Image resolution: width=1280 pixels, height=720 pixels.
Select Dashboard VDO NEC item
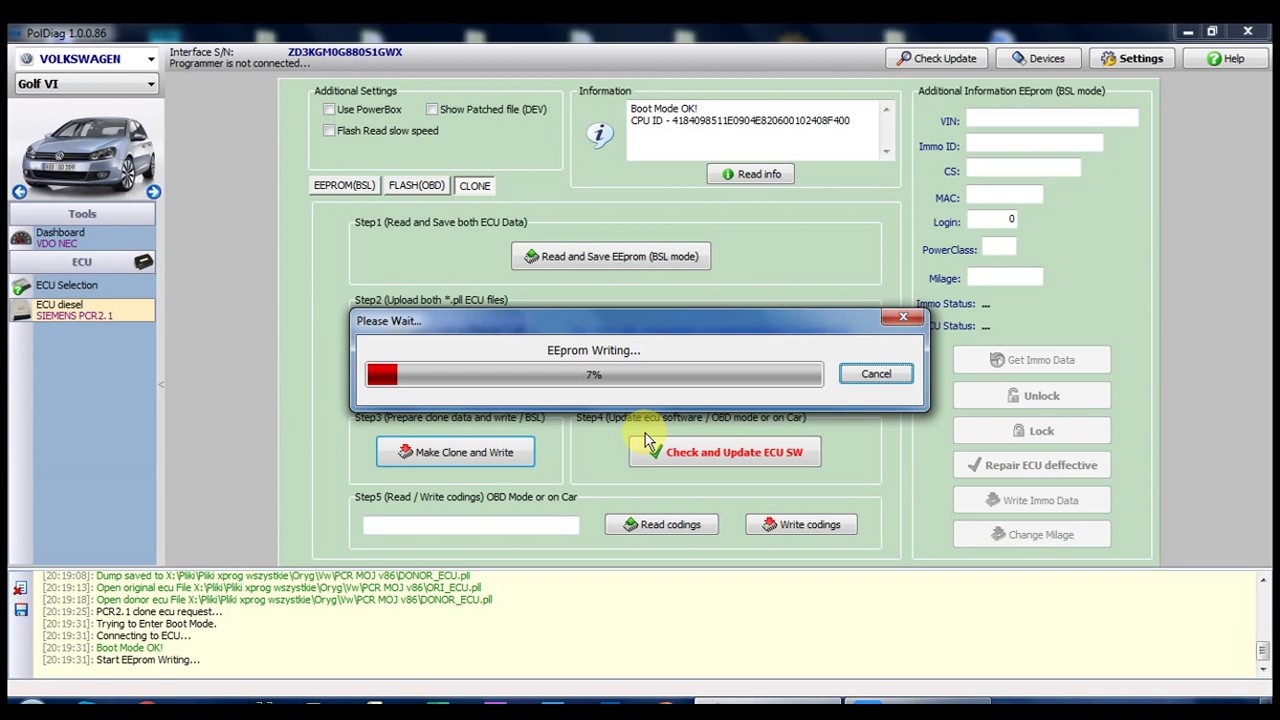click(x=83, y=238)
